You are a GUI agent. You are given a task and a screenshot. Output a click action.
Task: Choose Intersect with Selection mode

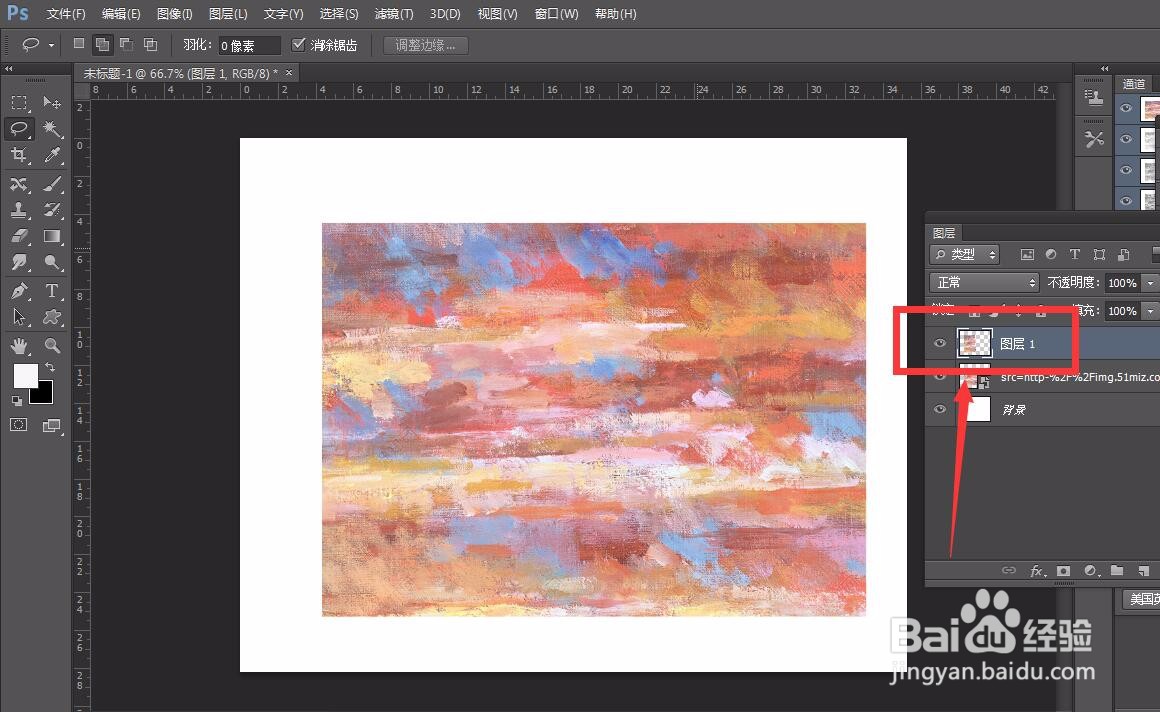click(150, 44)
